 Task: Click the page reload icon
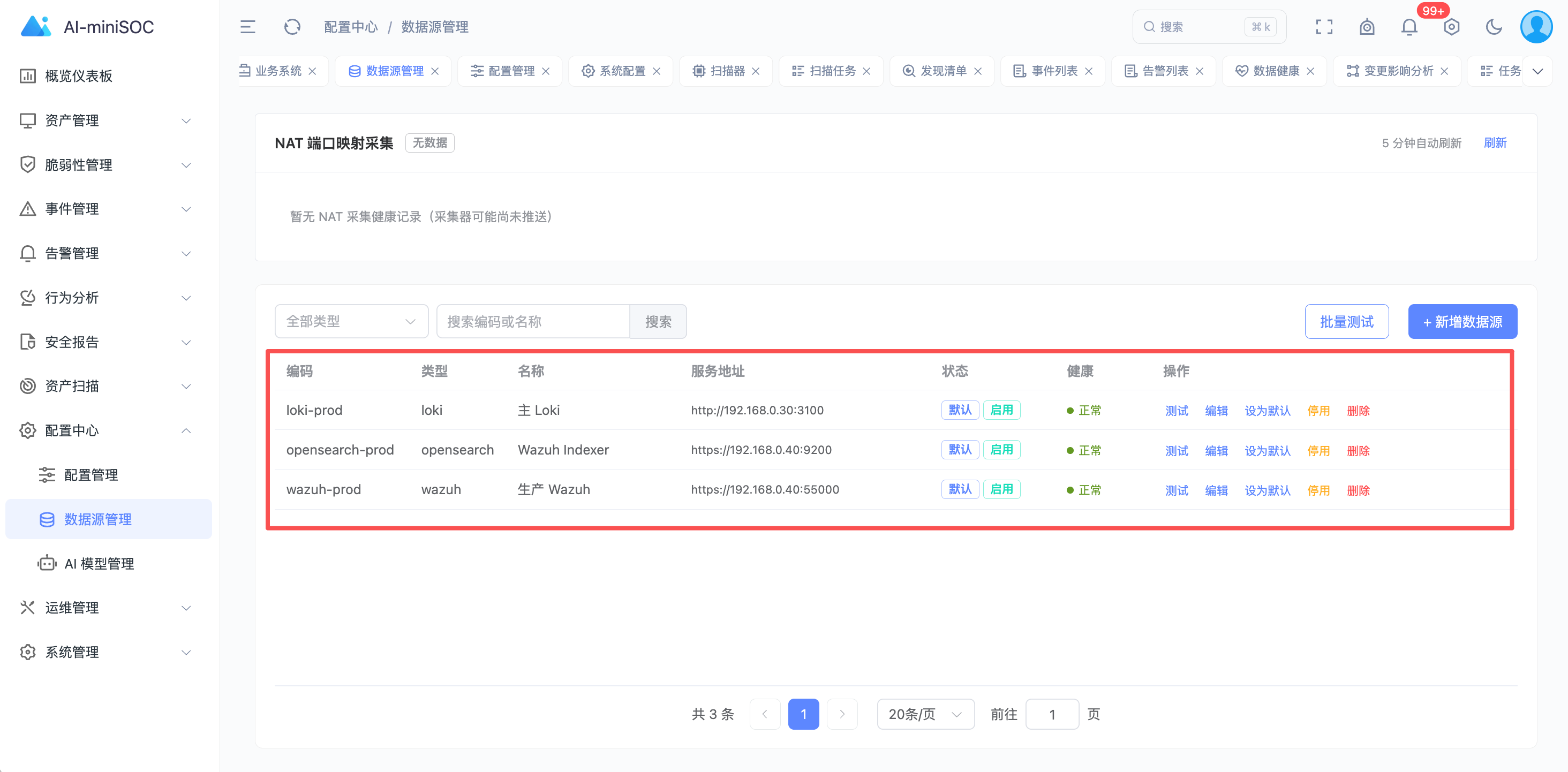click(x=292, y=27)
